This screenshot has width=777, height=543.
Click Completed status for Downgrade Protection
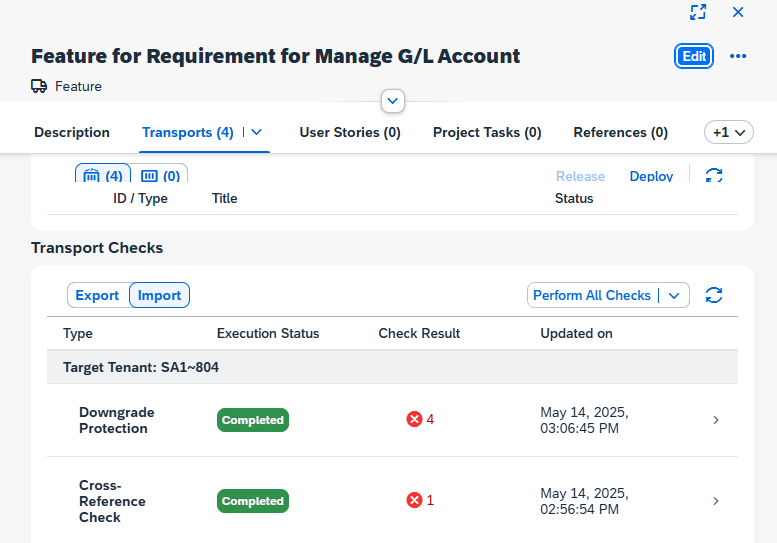253,420
